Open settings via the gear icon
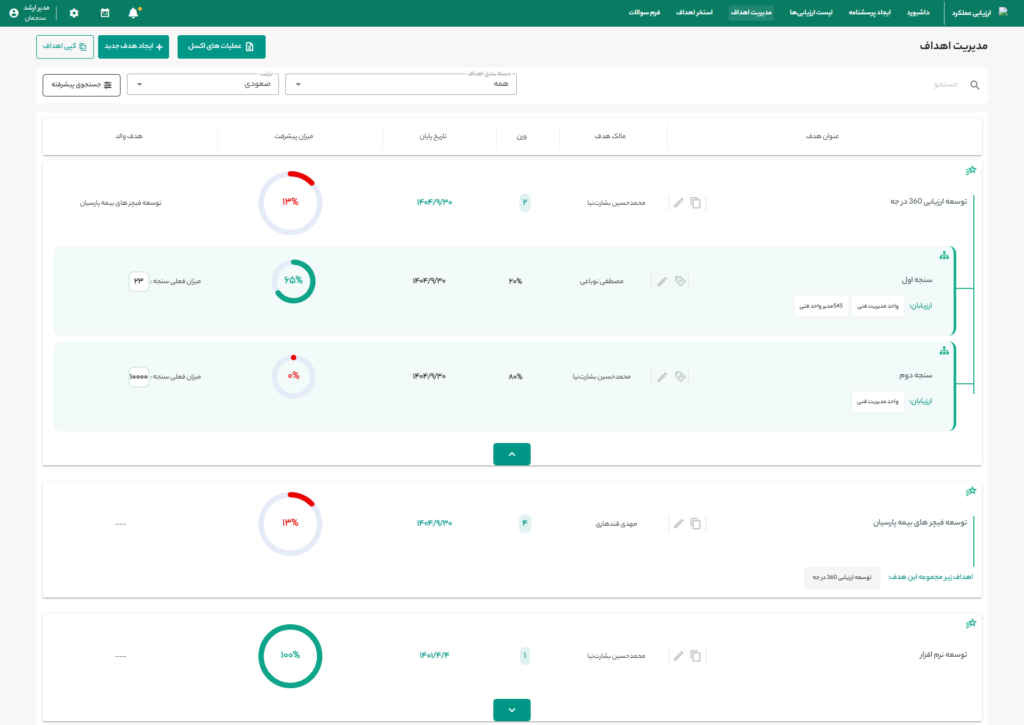Viewport: 1024px width, 725px height. (x=74, y=13)
